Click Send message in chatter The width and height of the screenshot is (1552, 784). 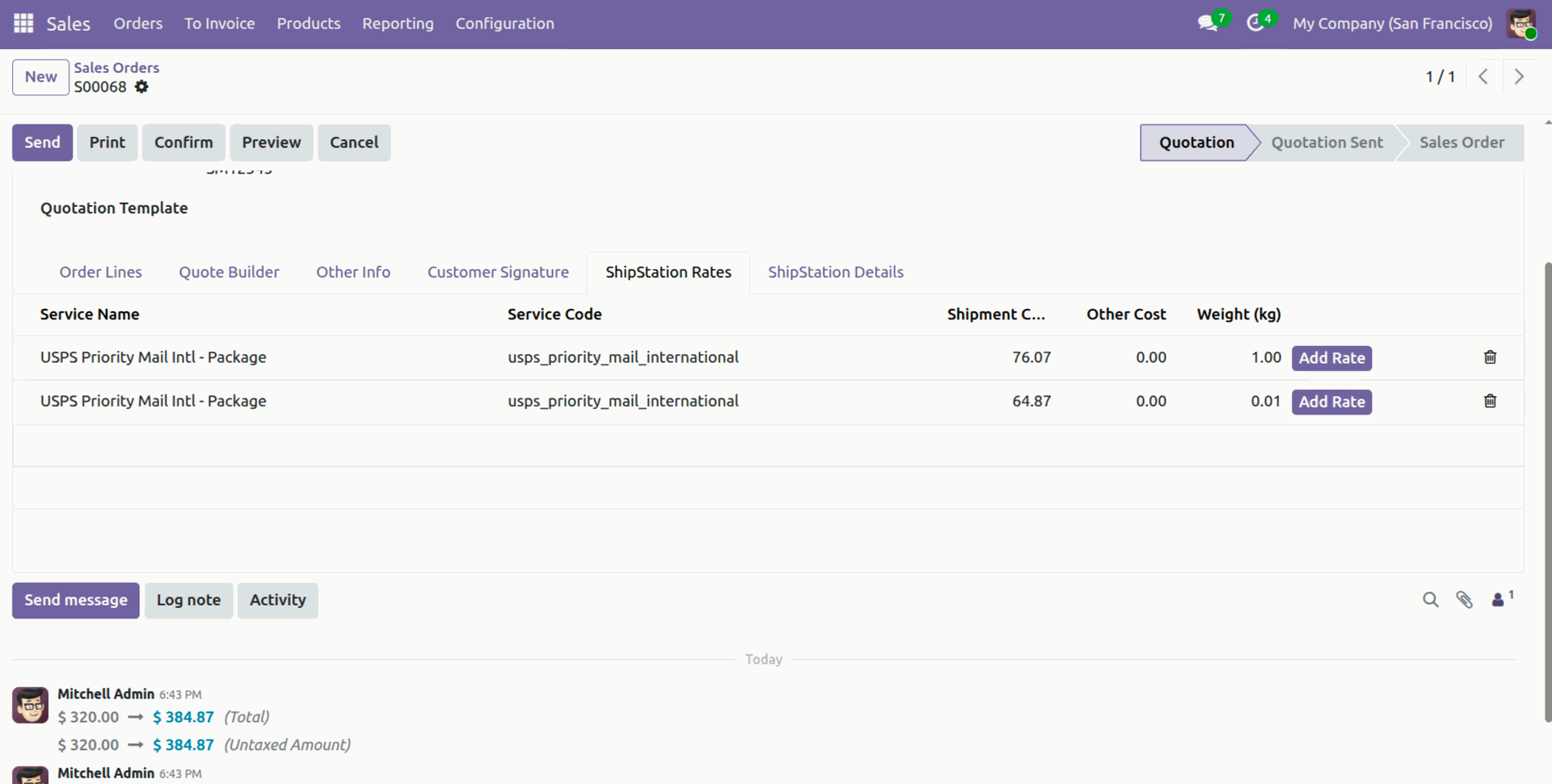(76, 601)
